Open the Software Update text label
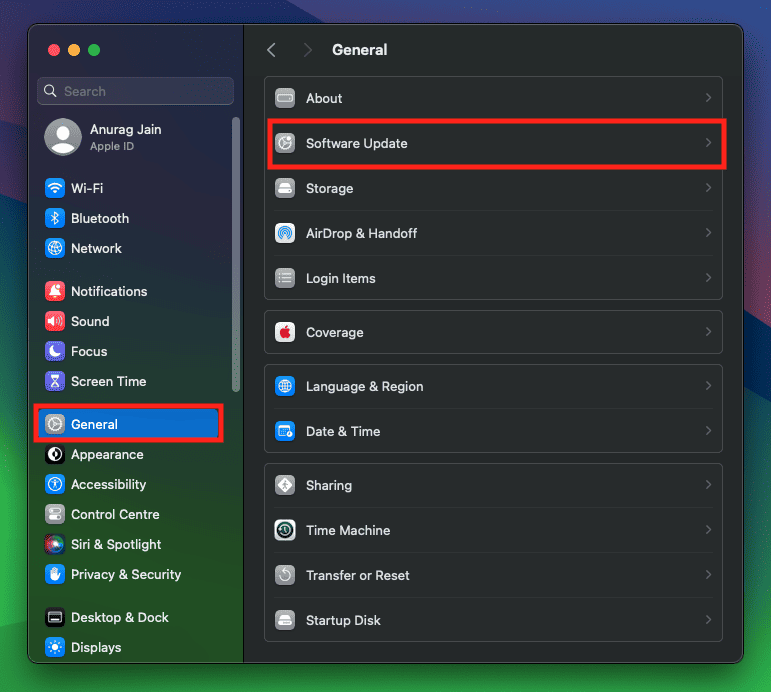The width and height of the screenshot is (771, 692). pos(356,144)
